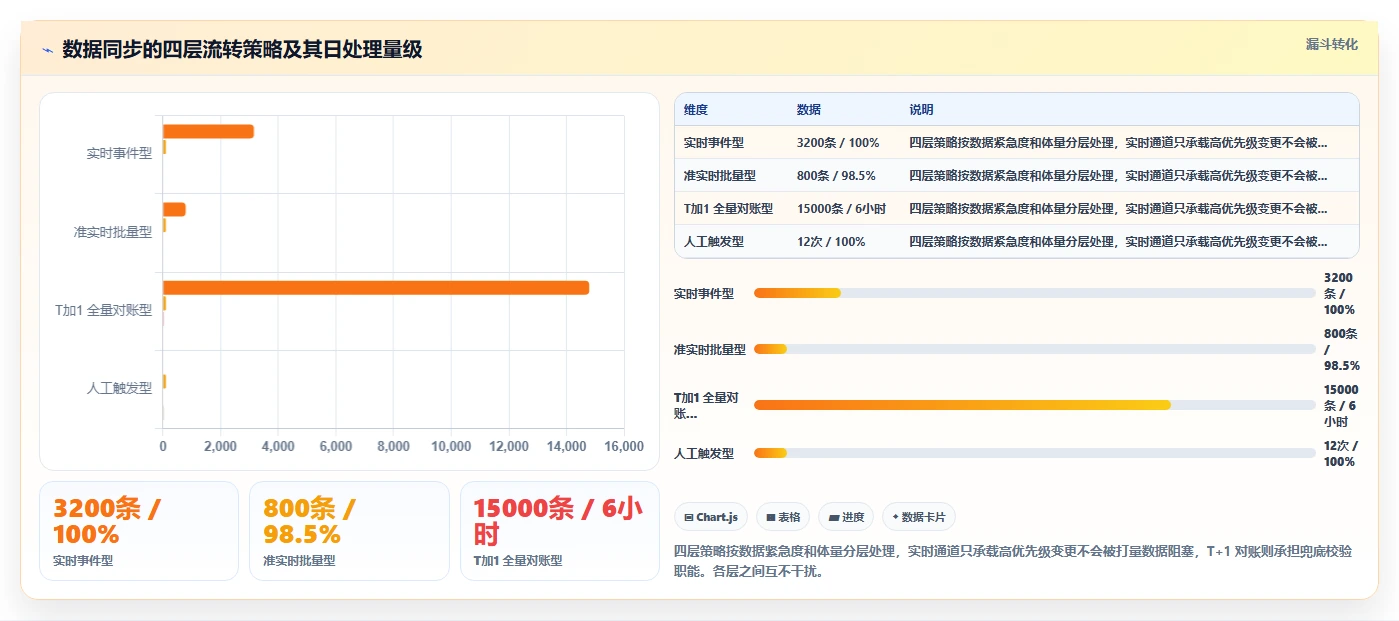1399x621 pixels.
Task: Click 准实时批量型 in the table
Action: point(720,176)
